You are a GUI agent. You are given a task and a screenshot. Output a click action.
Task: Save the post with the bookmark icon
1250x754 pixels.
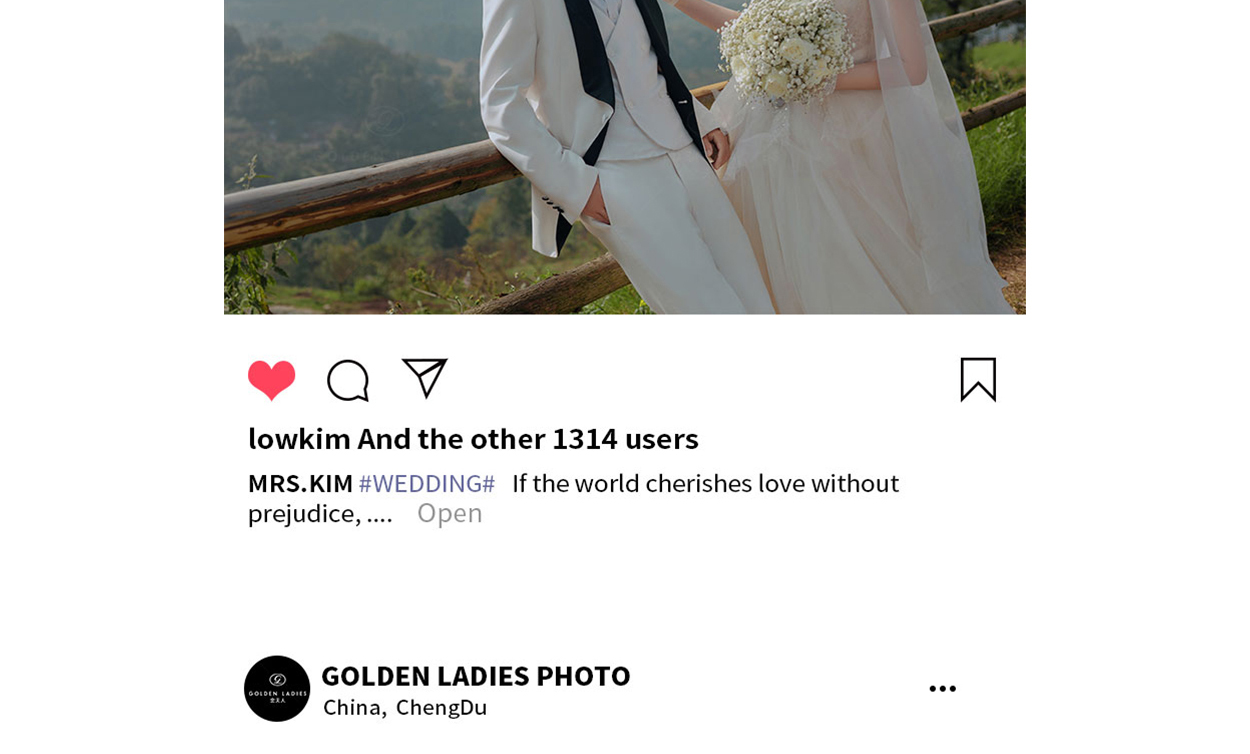978,380
